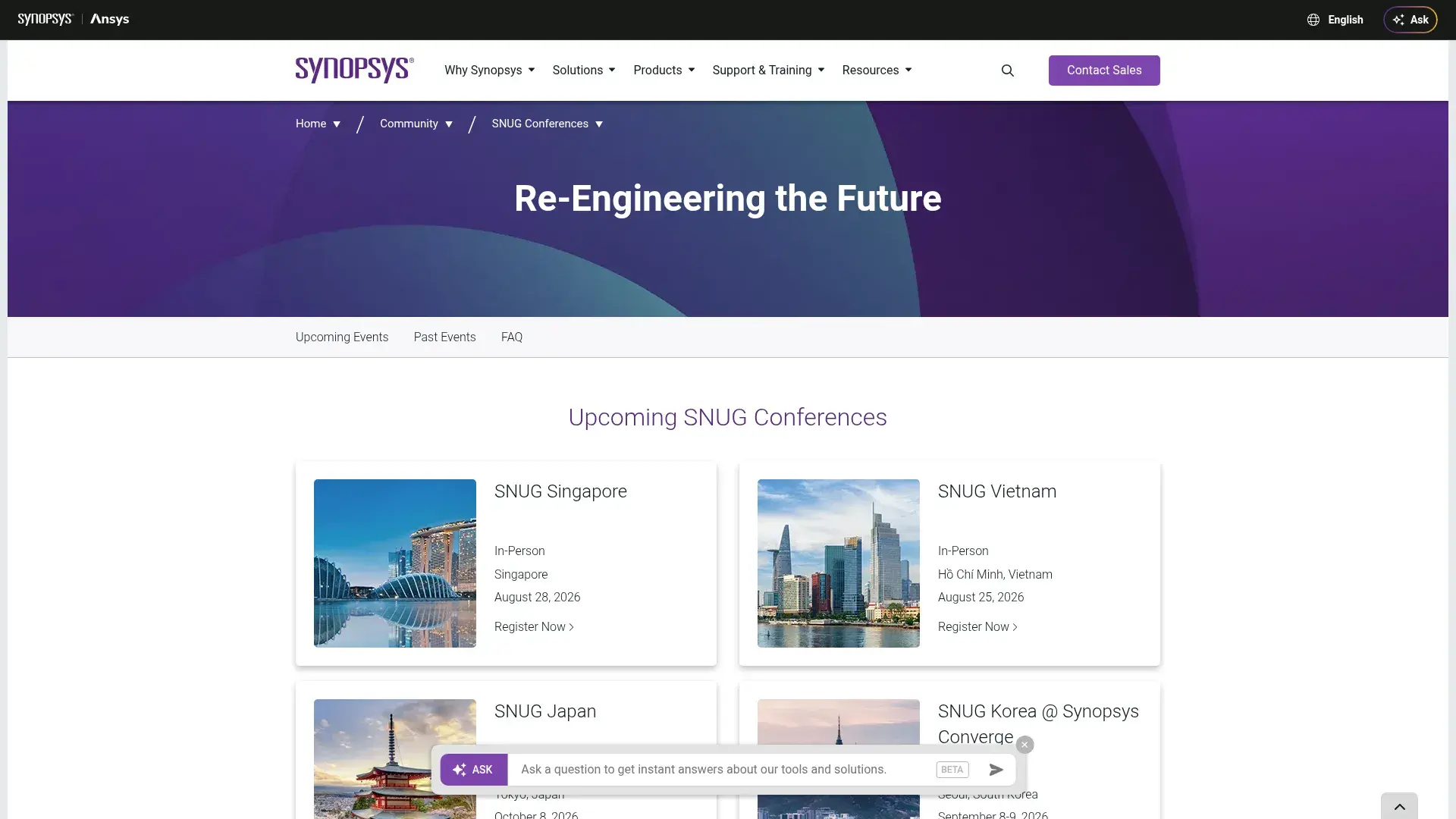Expand the Why Synopsys menu

[x=489, y=70]
